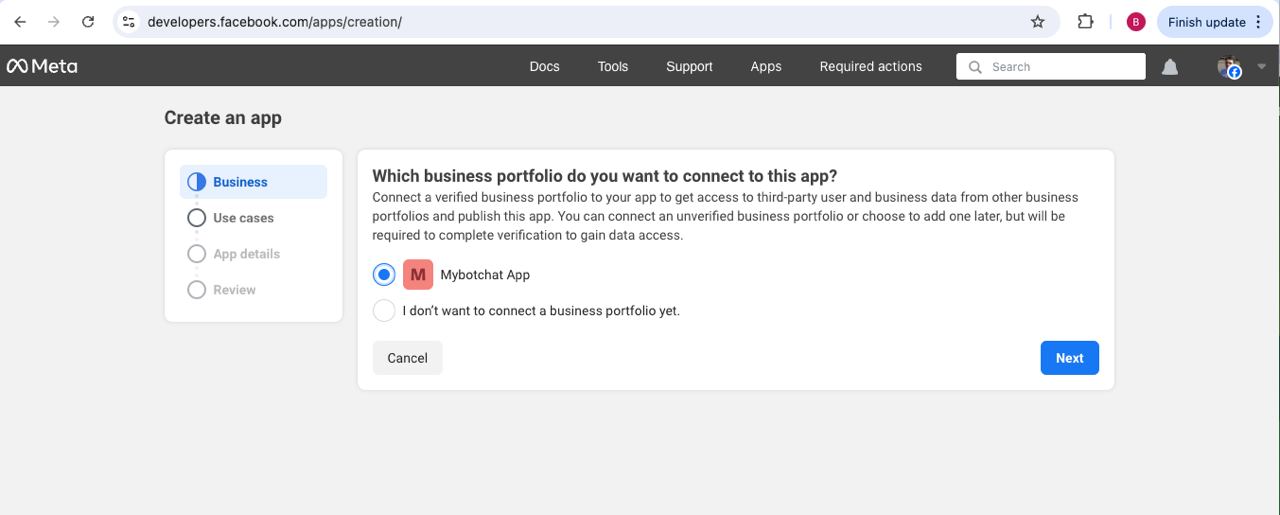Viewport: 1280px width, 515px height.
Task: Select the Review step
Action: tap(234, 290)
